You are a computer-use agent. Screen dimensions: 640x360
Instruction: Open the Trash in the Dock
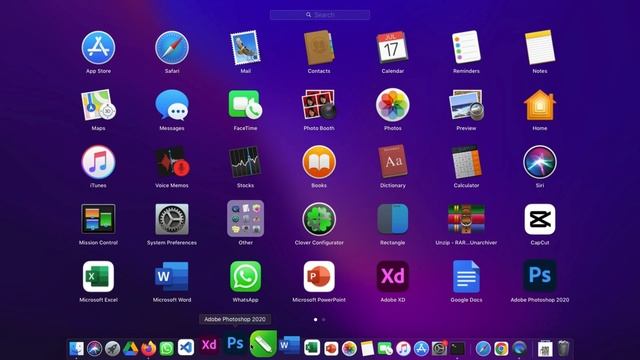(564, 349)
